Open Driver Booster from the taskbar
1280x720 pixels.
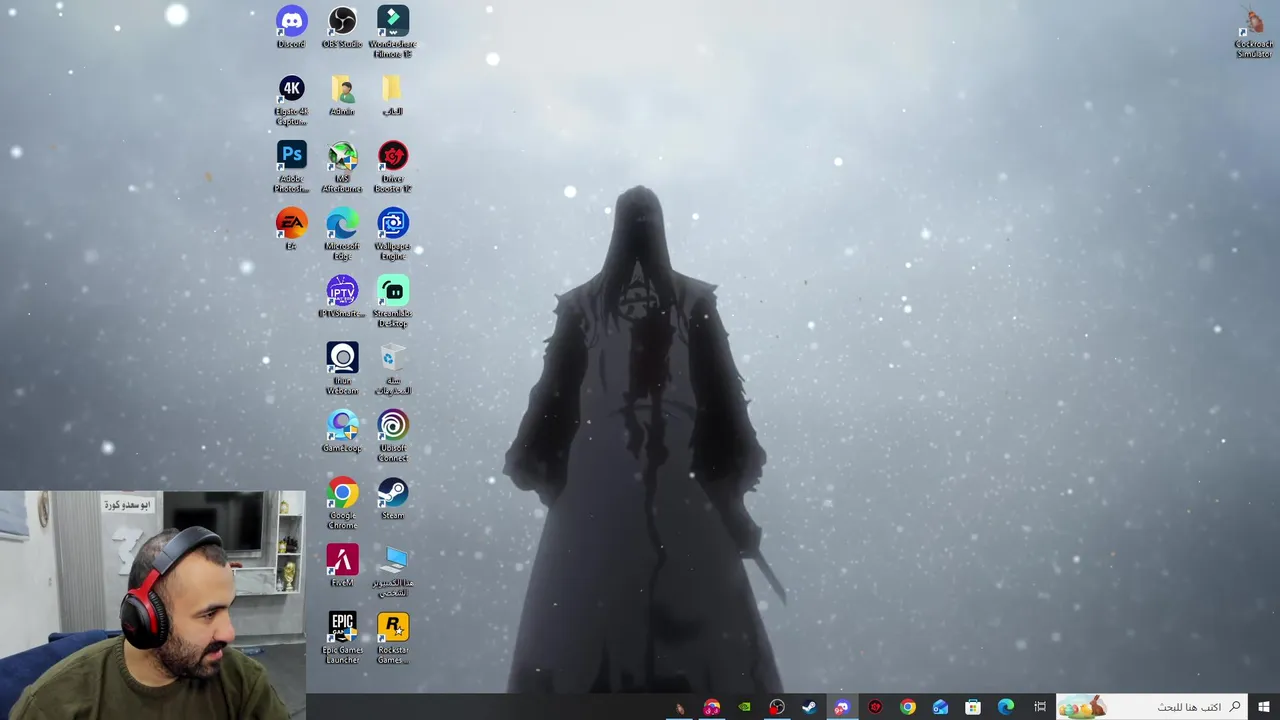875,707
